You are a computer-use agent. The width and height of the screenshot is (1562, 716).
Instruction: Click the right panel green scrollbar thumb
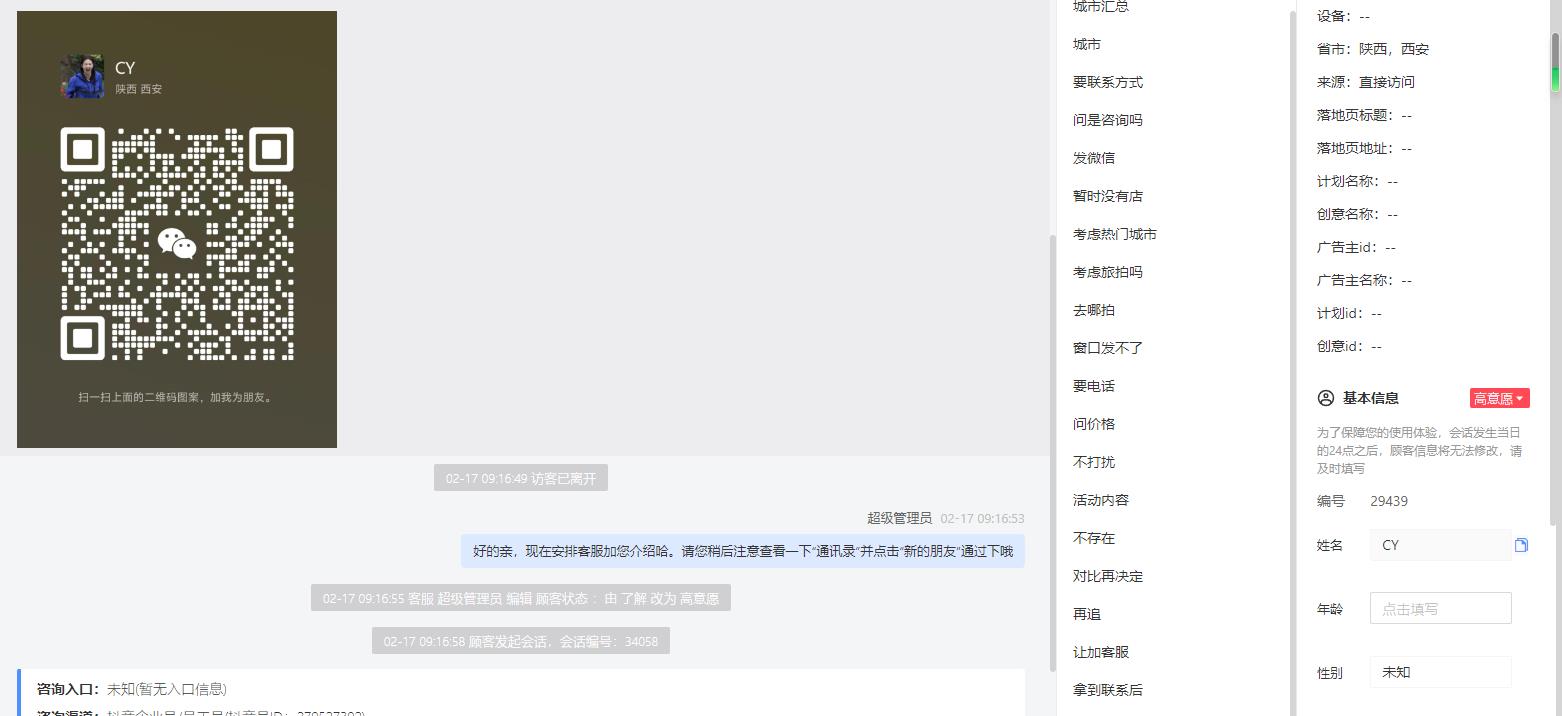tap(1555, 62)
